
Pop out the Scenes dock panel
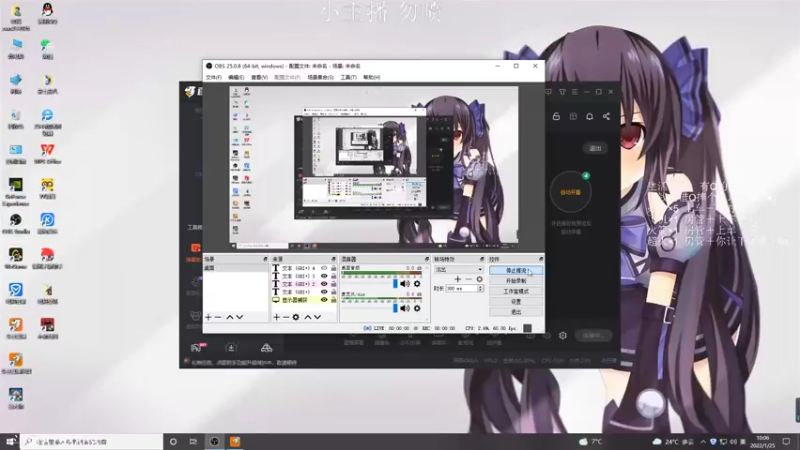265,259
